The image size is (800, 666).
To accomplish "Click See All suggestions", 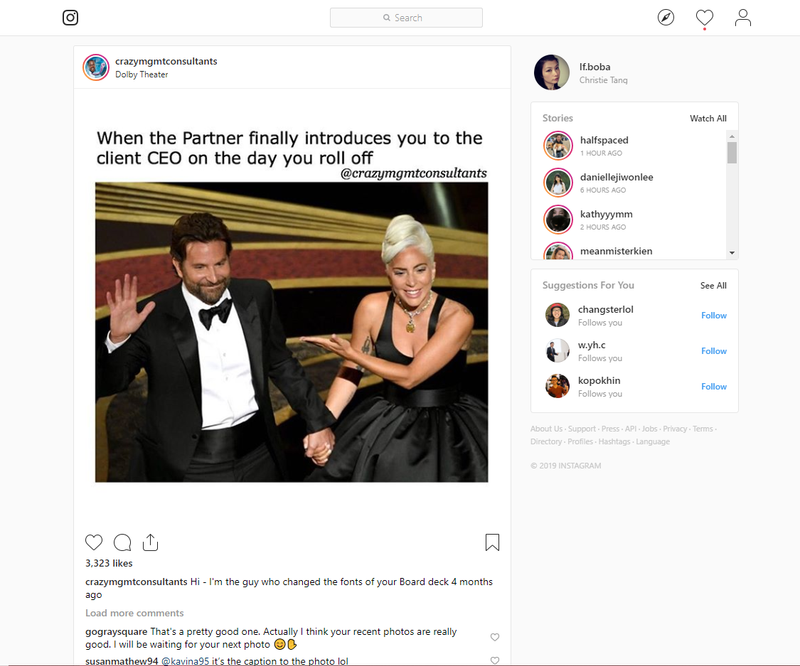I will tap(713, 285).
